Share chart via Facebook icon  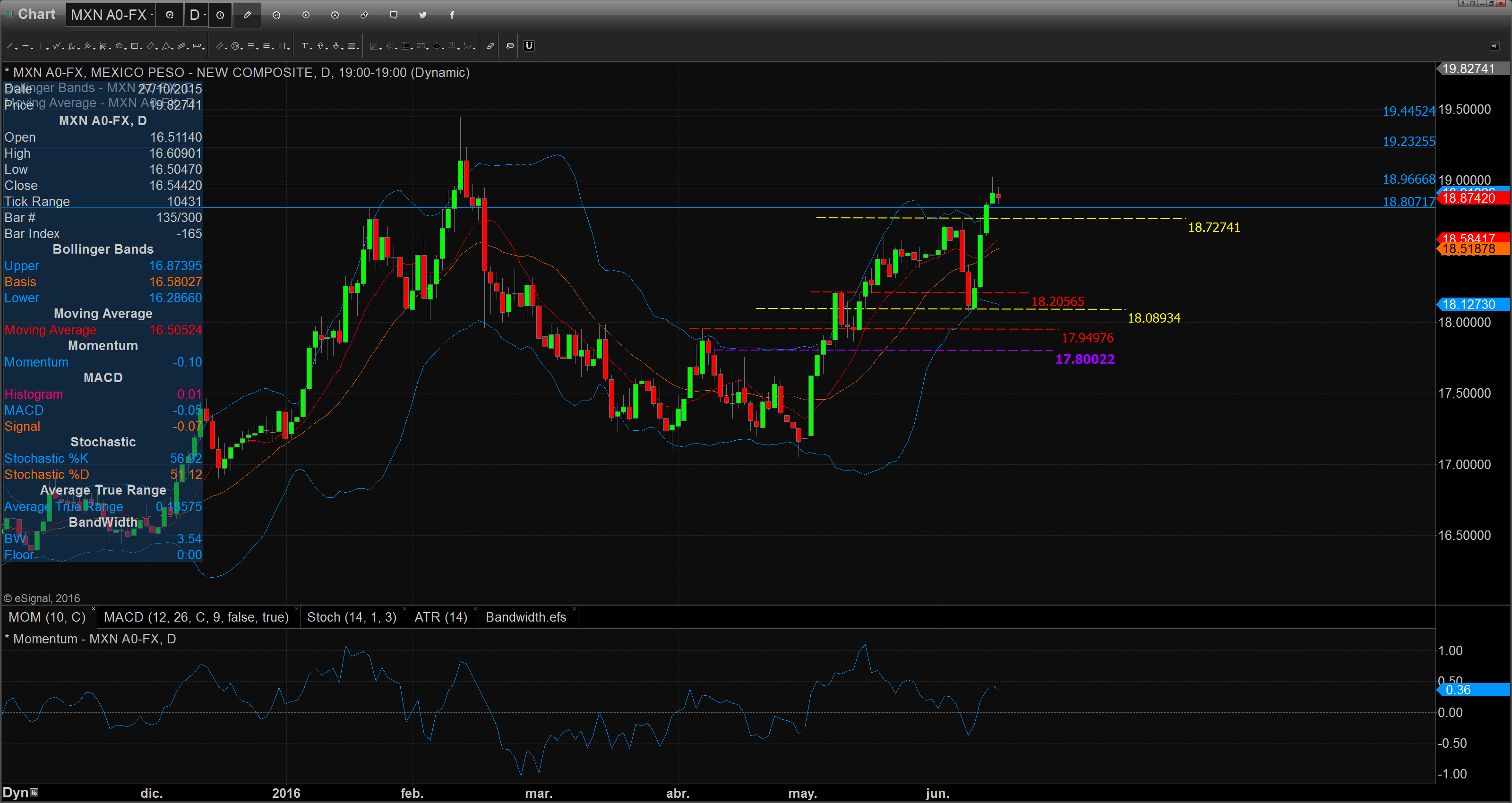pos(452,15)
